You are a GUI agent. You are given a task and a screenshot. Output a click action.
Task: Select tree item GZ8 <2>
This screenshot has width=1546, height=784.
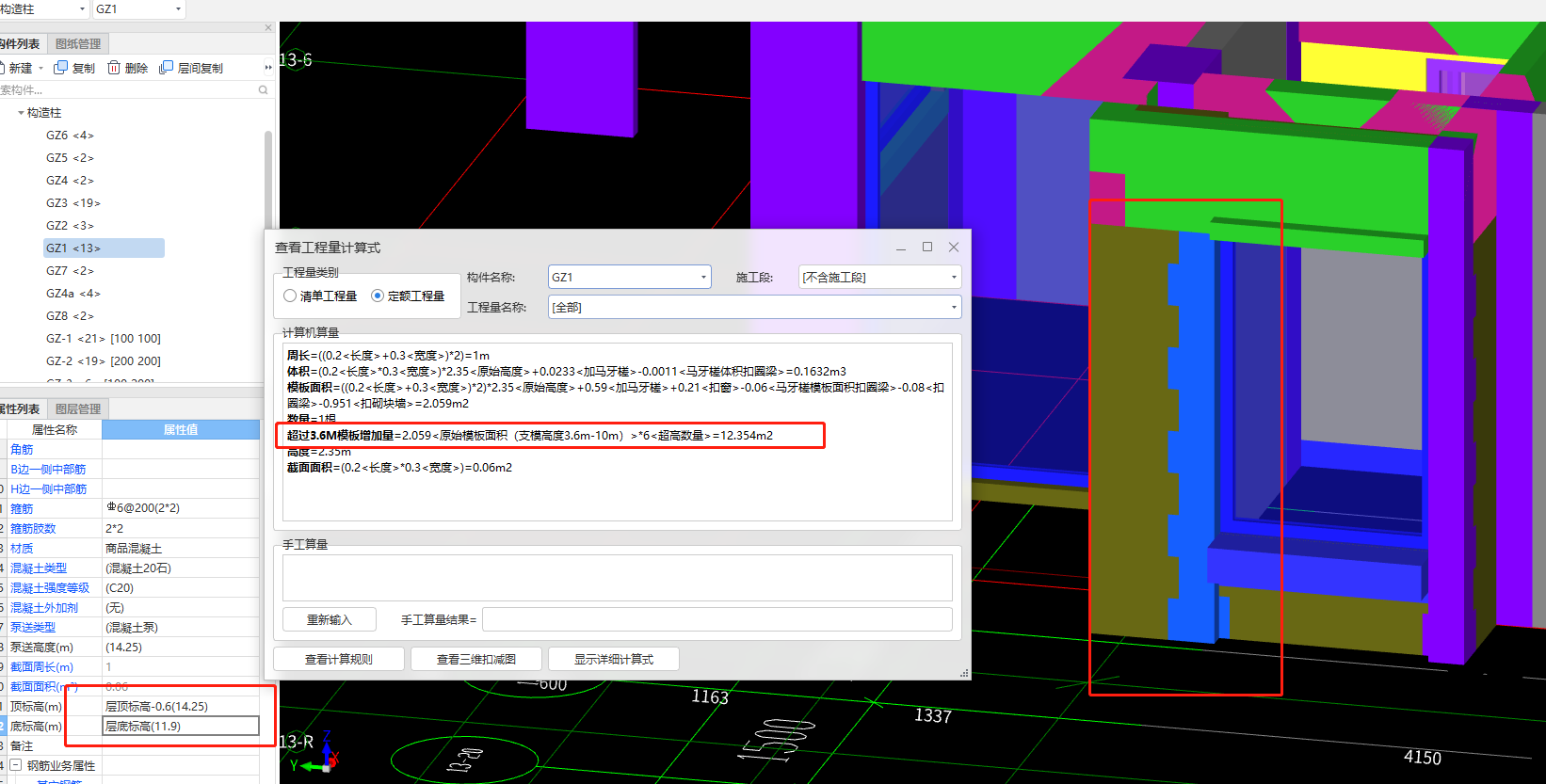pyautogui.click(x=70, y=316)
